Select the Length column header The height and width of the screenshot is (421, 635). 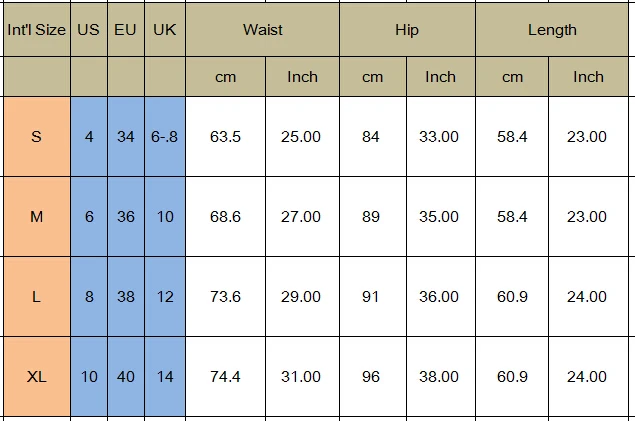552,30
